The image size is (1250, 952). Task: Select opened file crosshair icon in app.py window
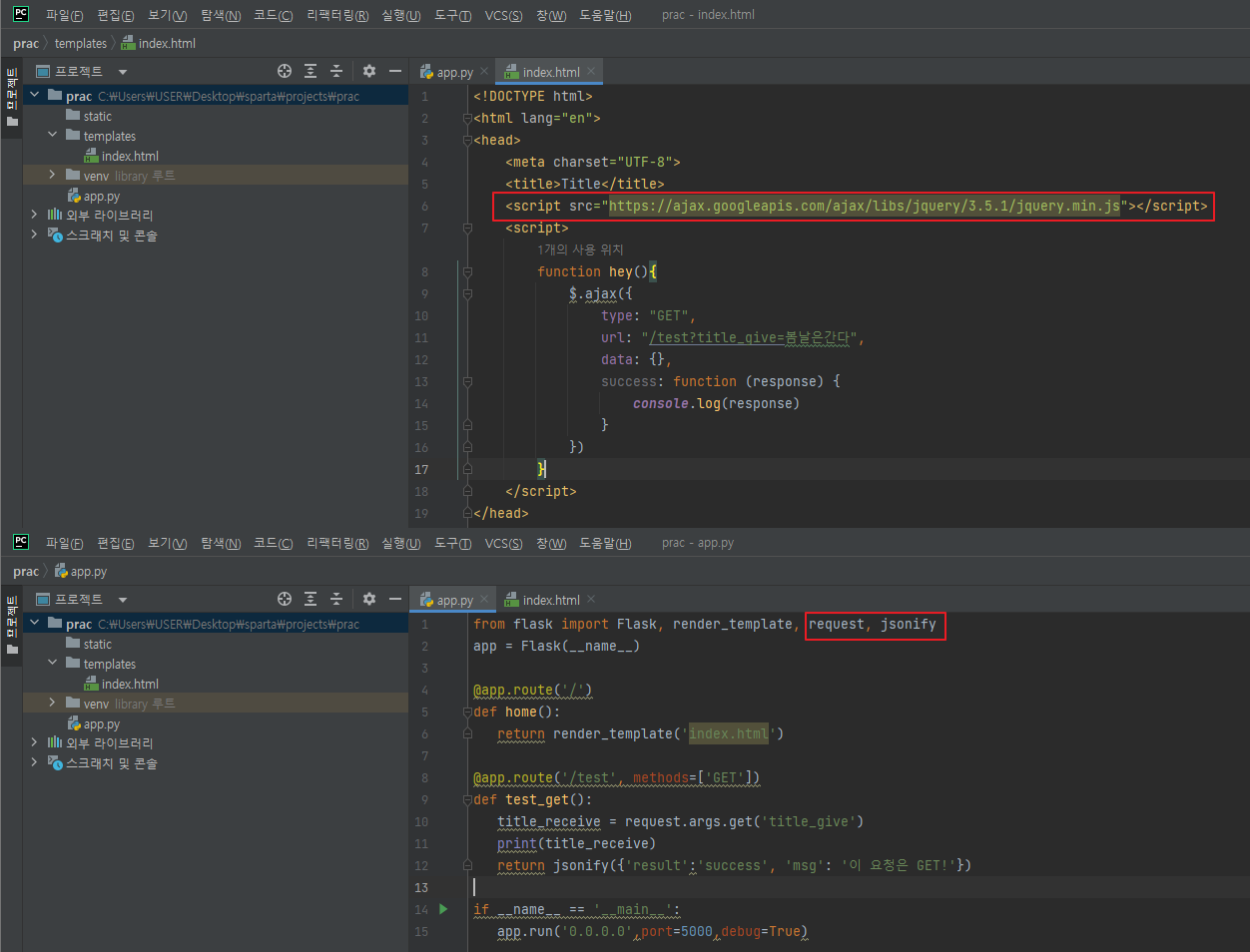pyautogui.click(x=285, y=599)
